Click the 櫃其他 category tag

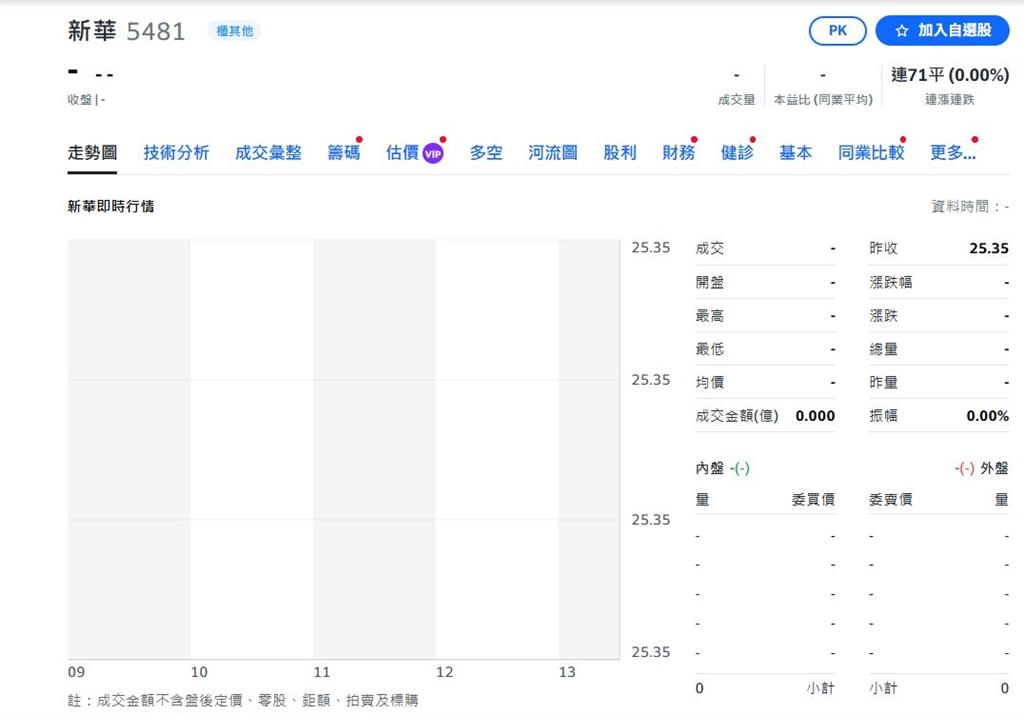[234, 31]
